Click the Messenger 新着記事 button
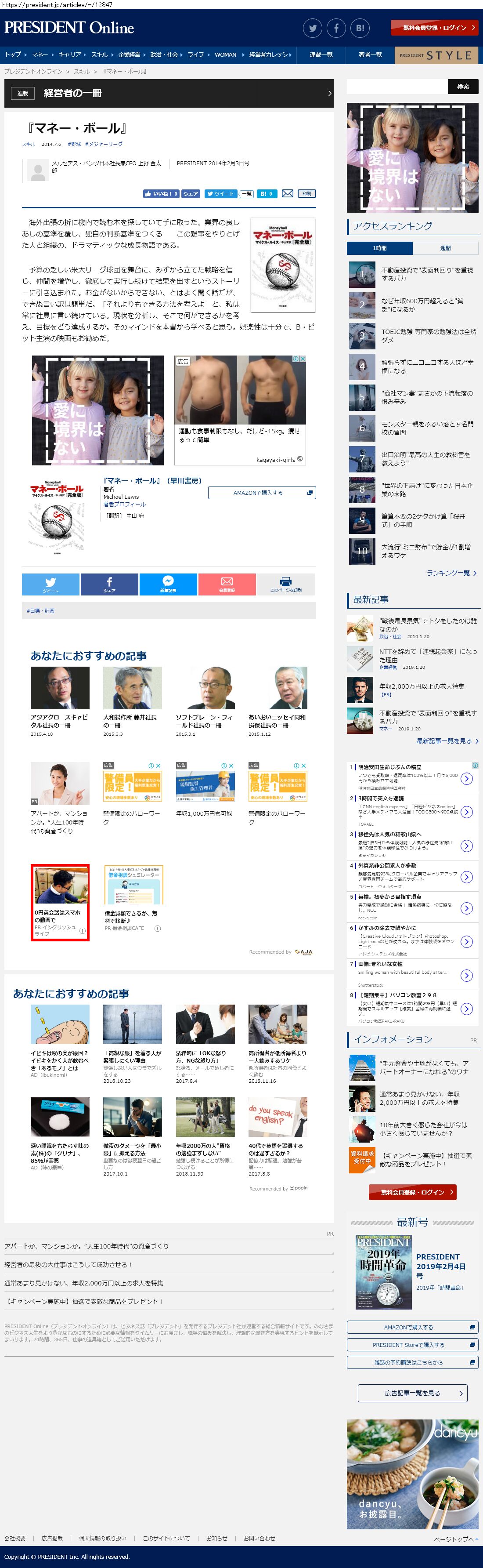Screen dimensions: 483x1568 point(168,584)
